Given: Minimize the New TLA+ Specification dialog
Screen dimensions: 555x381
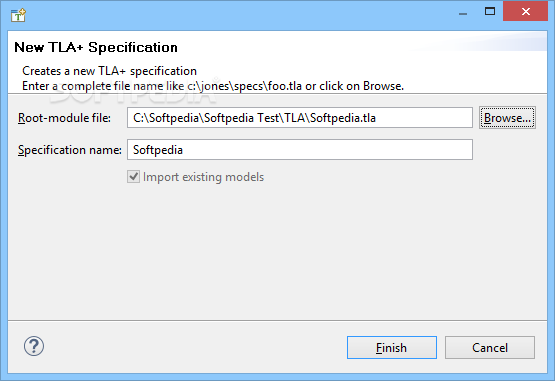Looking at the screenshot, I should (463, 12).
